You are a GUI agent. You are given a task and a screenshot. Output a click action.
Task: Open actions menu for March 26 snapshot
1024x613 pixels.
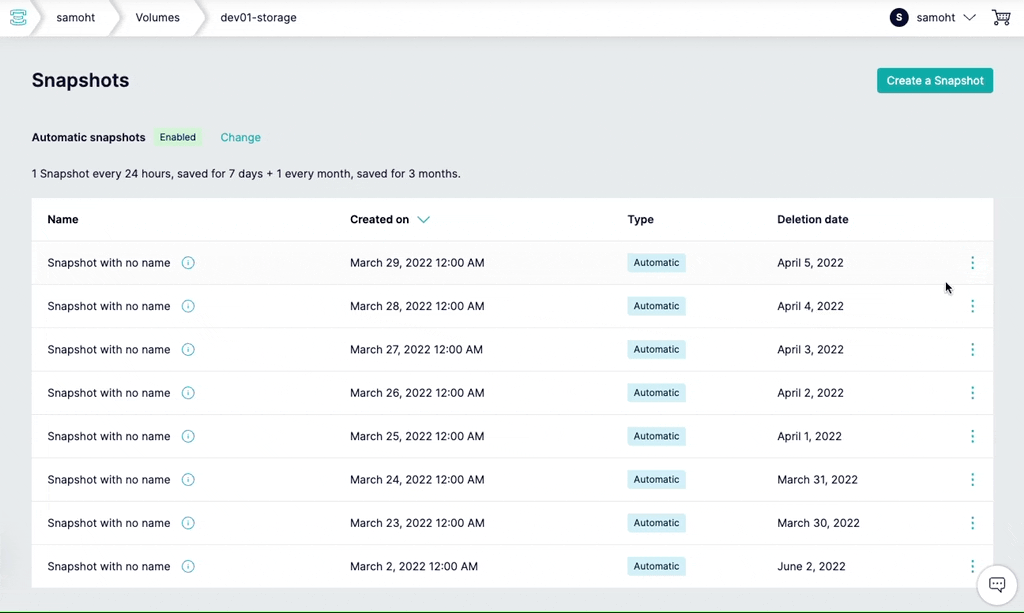pos(972,393)
